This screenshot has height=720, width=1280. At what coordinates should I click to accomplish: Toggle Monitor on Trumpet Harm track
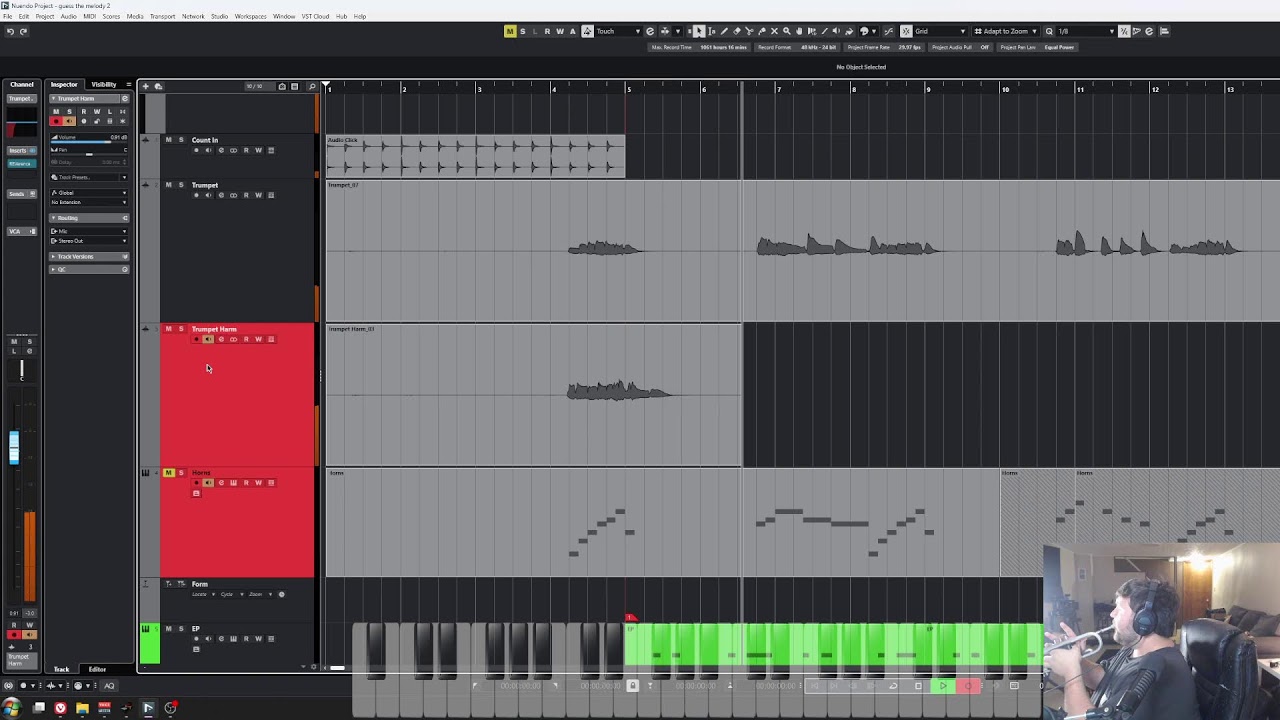point(208,339)
